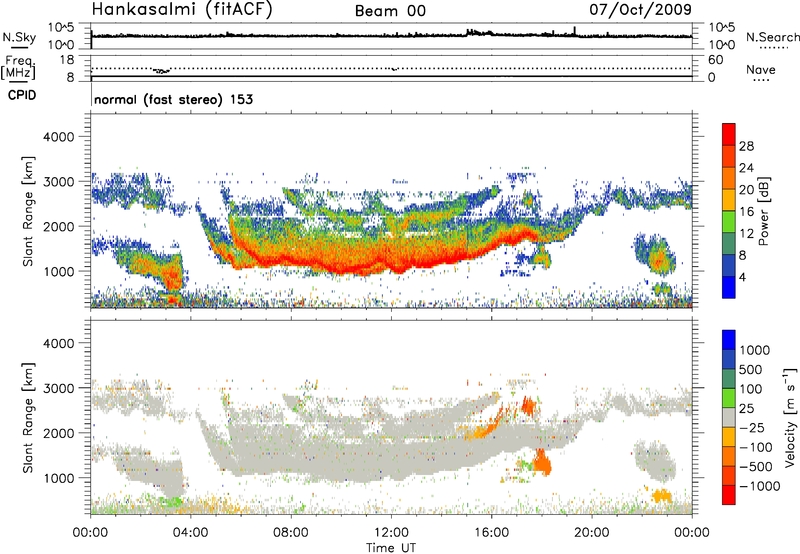Click the N.Sky legend label
The width and height of the screenshot is (800, 554).
coord(19,37)
